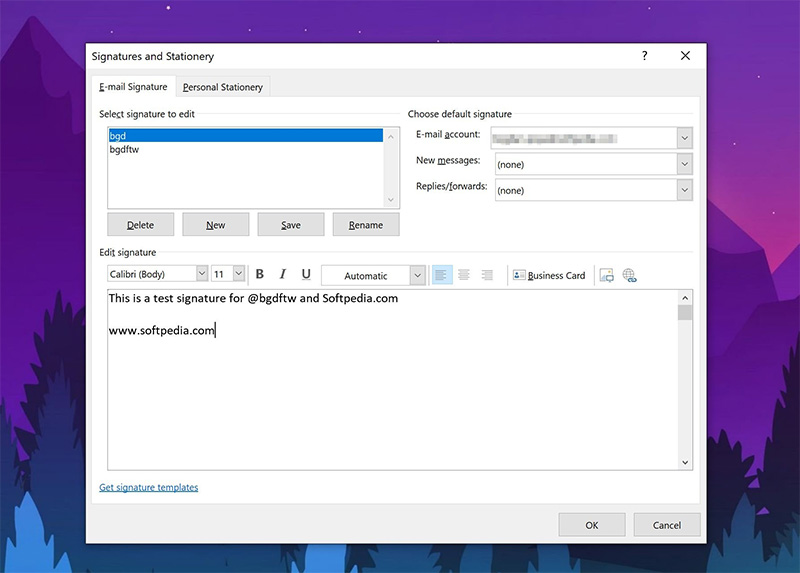
Task: Open the Automatic font color picker
Action: 417,275
